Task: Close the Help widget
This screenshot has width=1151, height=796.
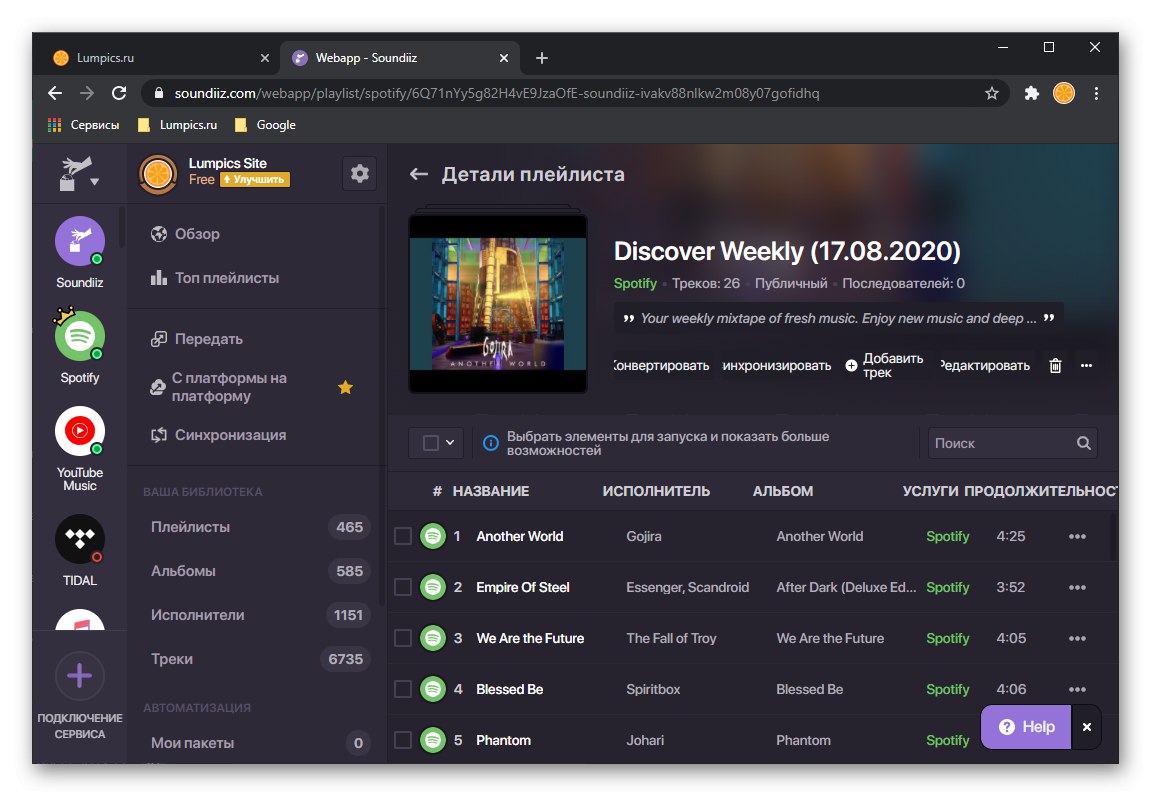Action: (x=1086, y=727)
